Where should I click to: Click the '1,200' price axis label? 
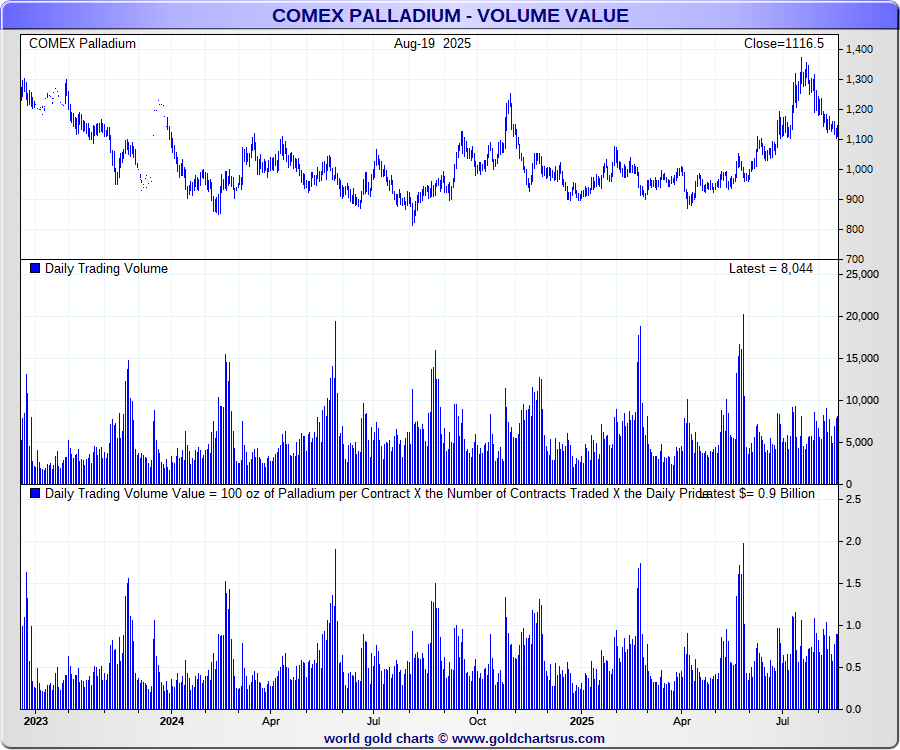pos(859,109)
